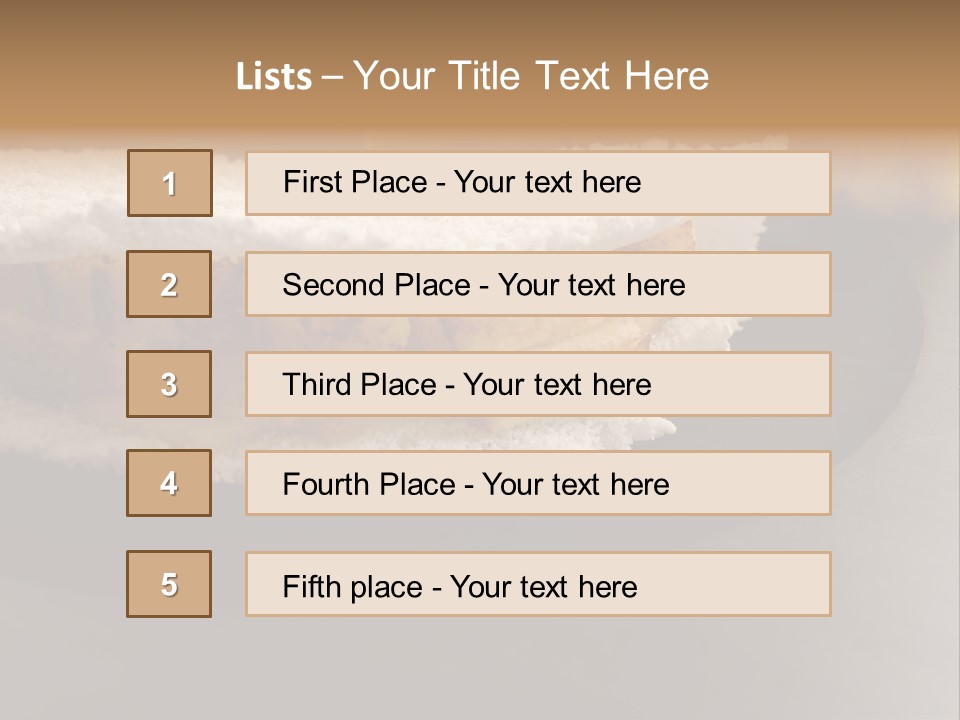This screenshot has width=960, height=720.
Task: Click "Your text here" in Second Place row
Action: point(591,285)
